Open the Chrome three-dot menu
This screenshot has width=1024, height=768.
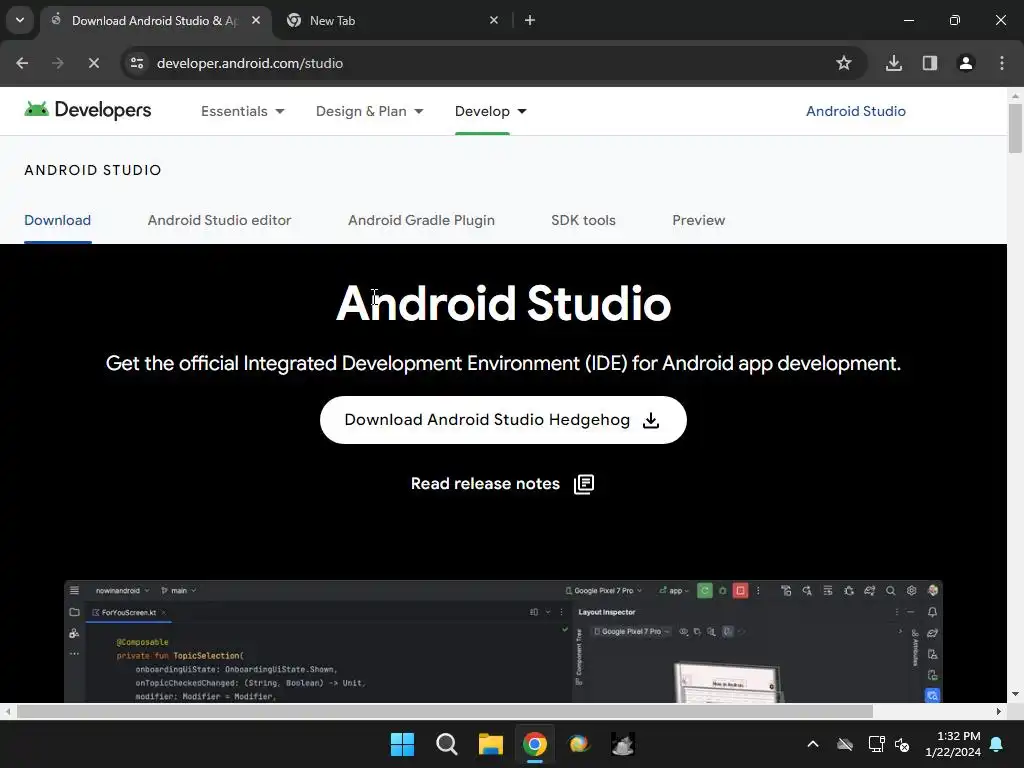tap(1002, 63)
